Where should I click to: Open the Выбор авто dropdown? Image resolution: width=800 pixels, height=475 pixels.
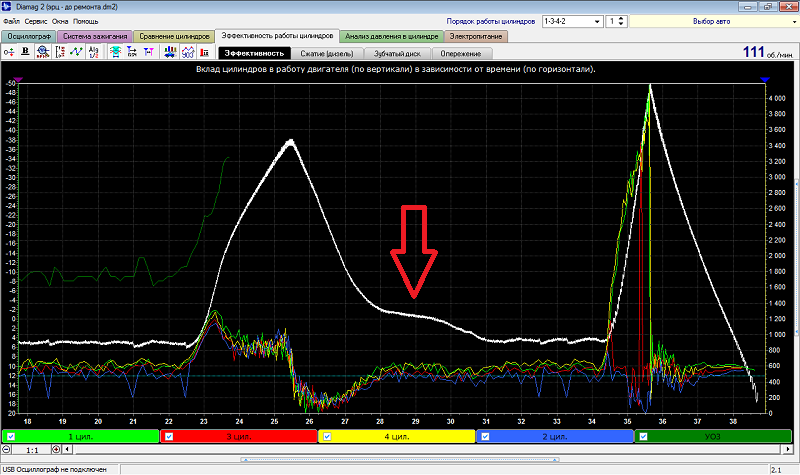pyautogui.click(x=794, y=21)
